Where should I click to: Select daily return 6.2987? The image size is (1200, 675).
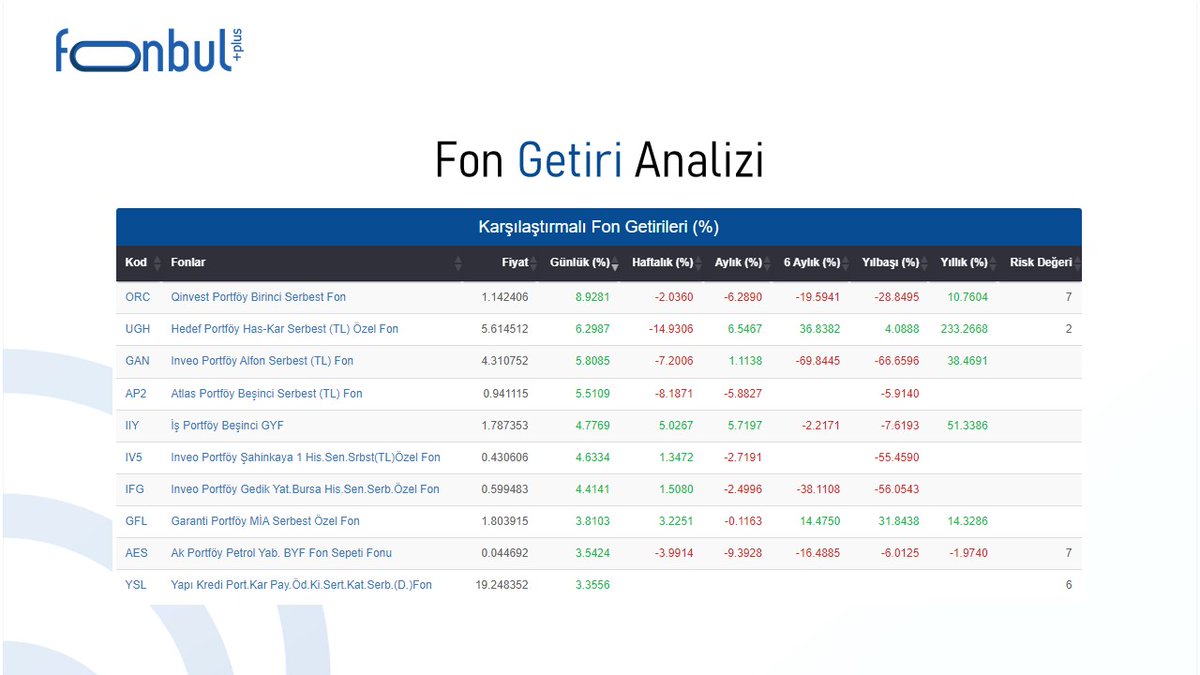[x=592, y=329]
